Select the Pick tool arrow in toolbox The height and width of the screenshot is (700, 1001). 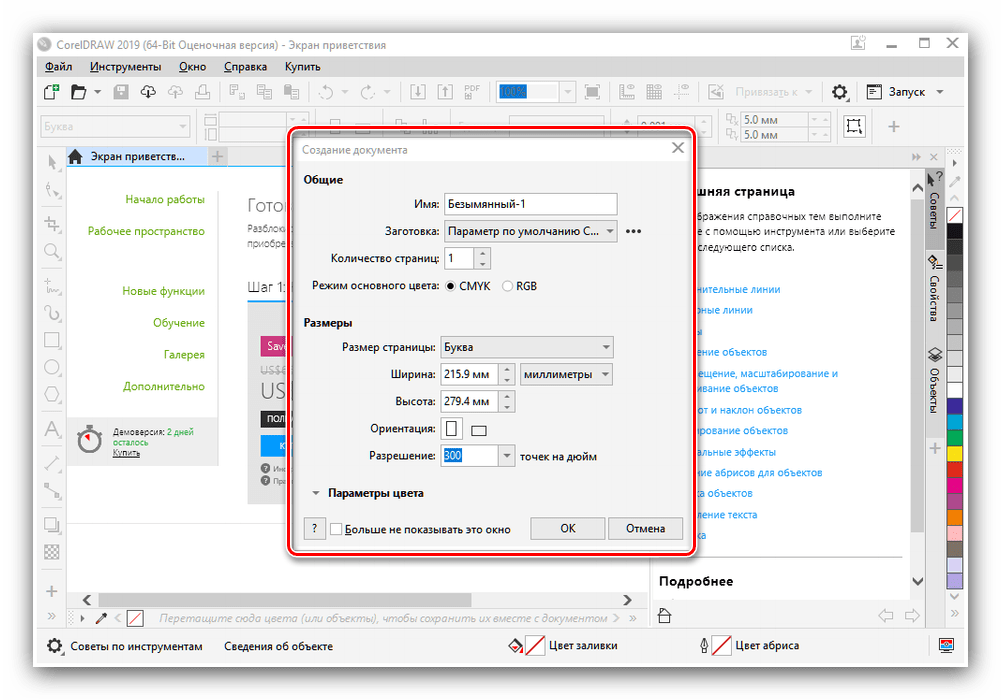click(52, 161)
